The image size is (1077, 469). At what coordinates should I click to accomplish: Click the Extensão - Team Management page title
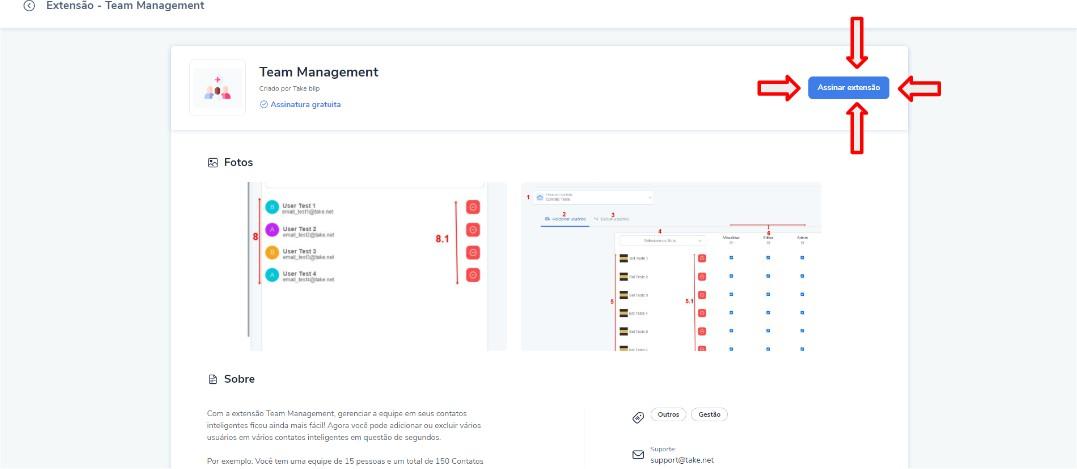[x=125, y=6]
